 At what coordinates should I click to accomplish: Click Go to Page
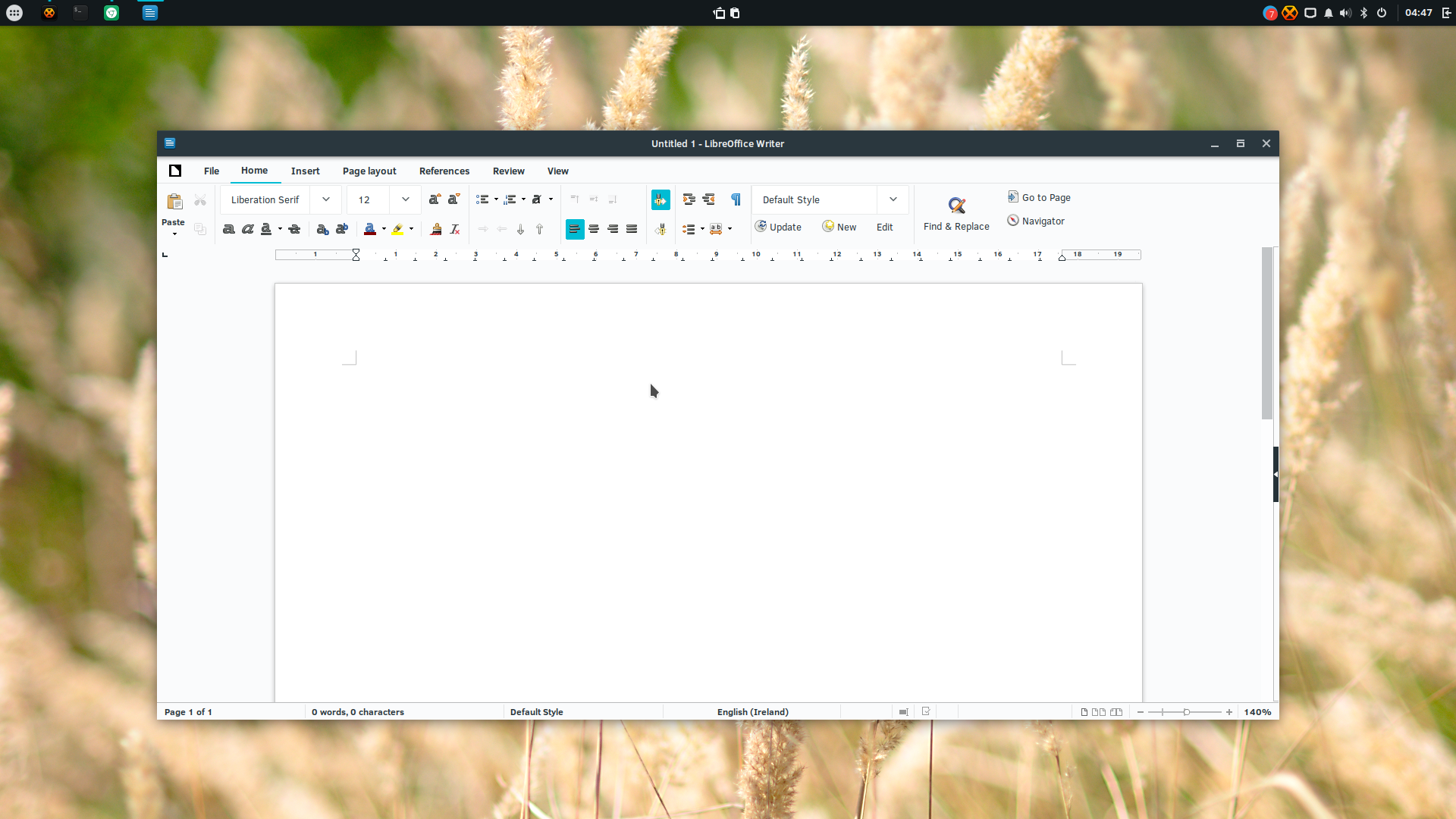point(1039,197)
